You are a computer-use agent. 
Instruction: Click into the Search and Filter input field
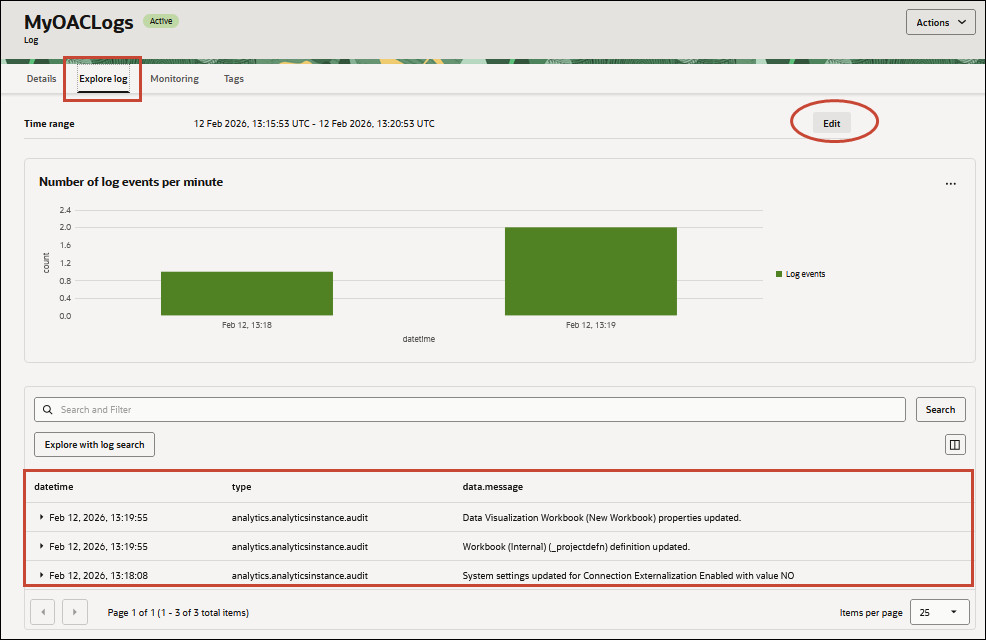(x=400, y=409)
